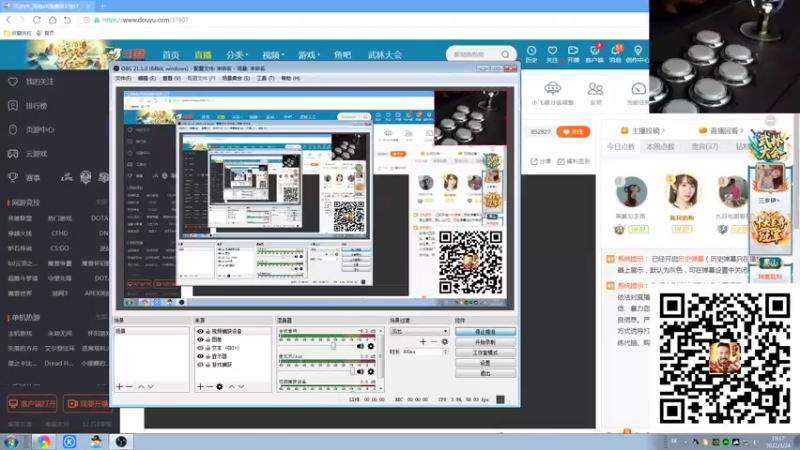Mute the 台式音响 desktop audio speaker
This screenshot has width=800, height=450.
point(360,346)
